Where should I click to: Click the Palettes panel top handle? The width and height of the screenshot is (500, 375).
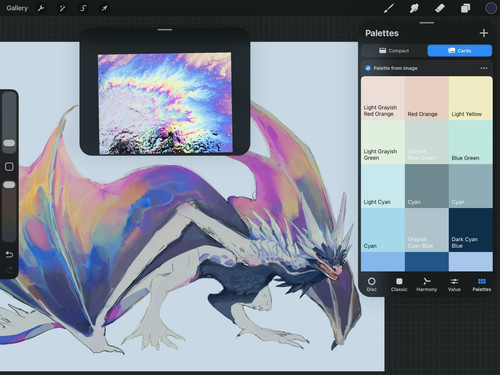(x=427, y=23)
